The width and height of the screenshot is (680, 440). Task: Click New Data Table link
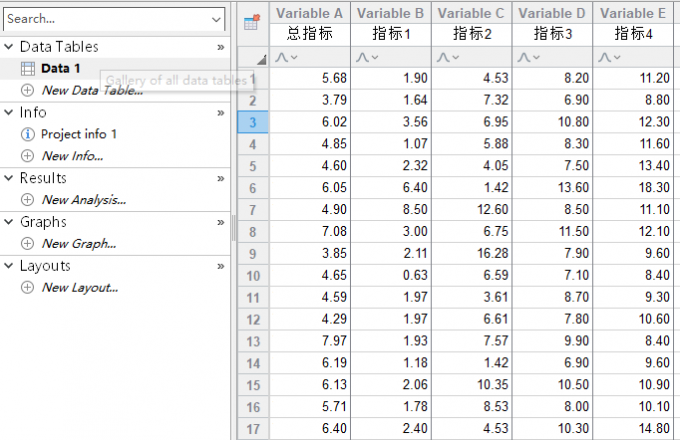point(92,90)
